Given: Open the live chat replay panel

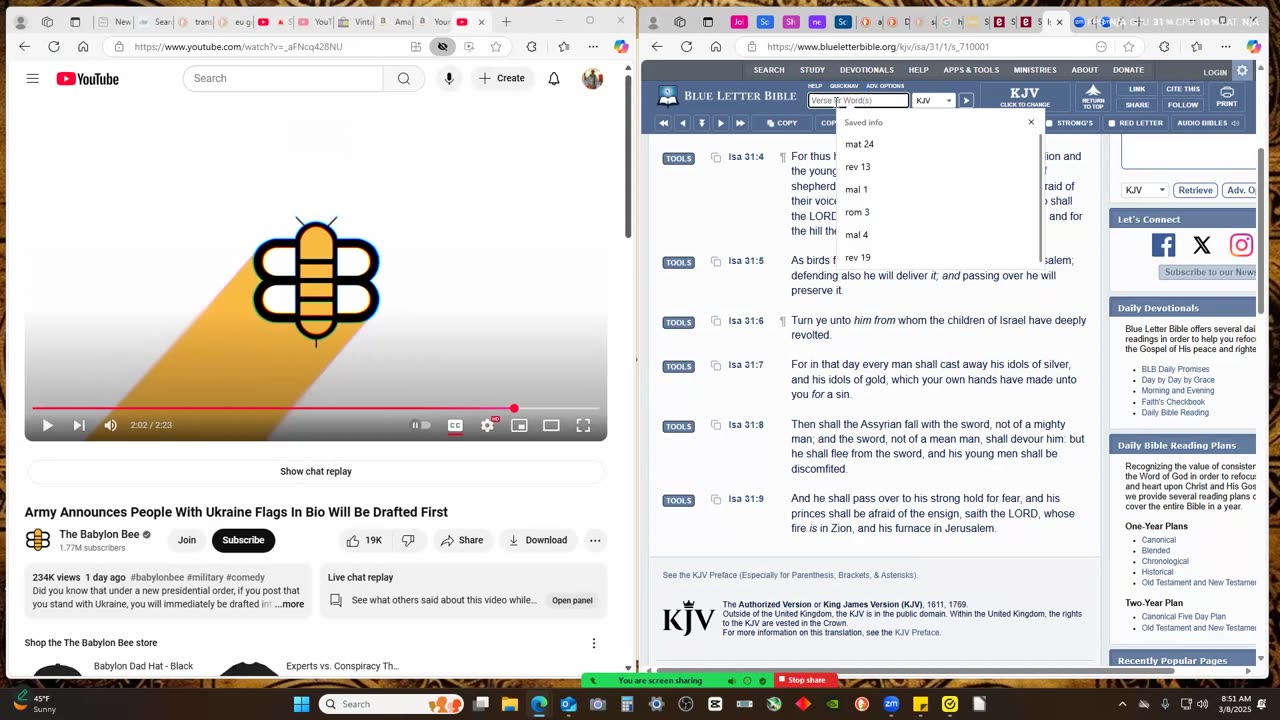Looking at the screenshot, I should [572, 600].
